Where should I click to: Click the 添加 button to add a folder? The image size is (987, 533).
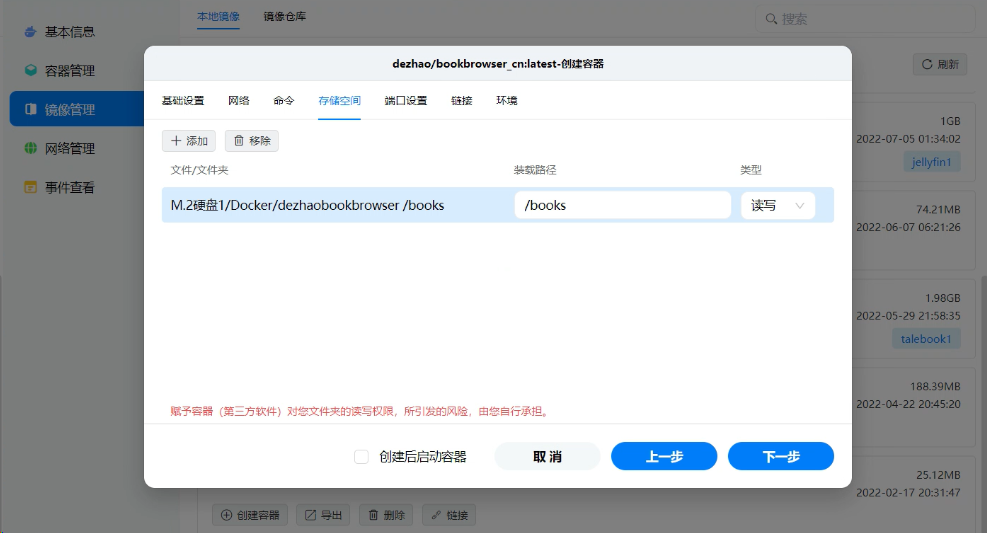click(189, 141)
